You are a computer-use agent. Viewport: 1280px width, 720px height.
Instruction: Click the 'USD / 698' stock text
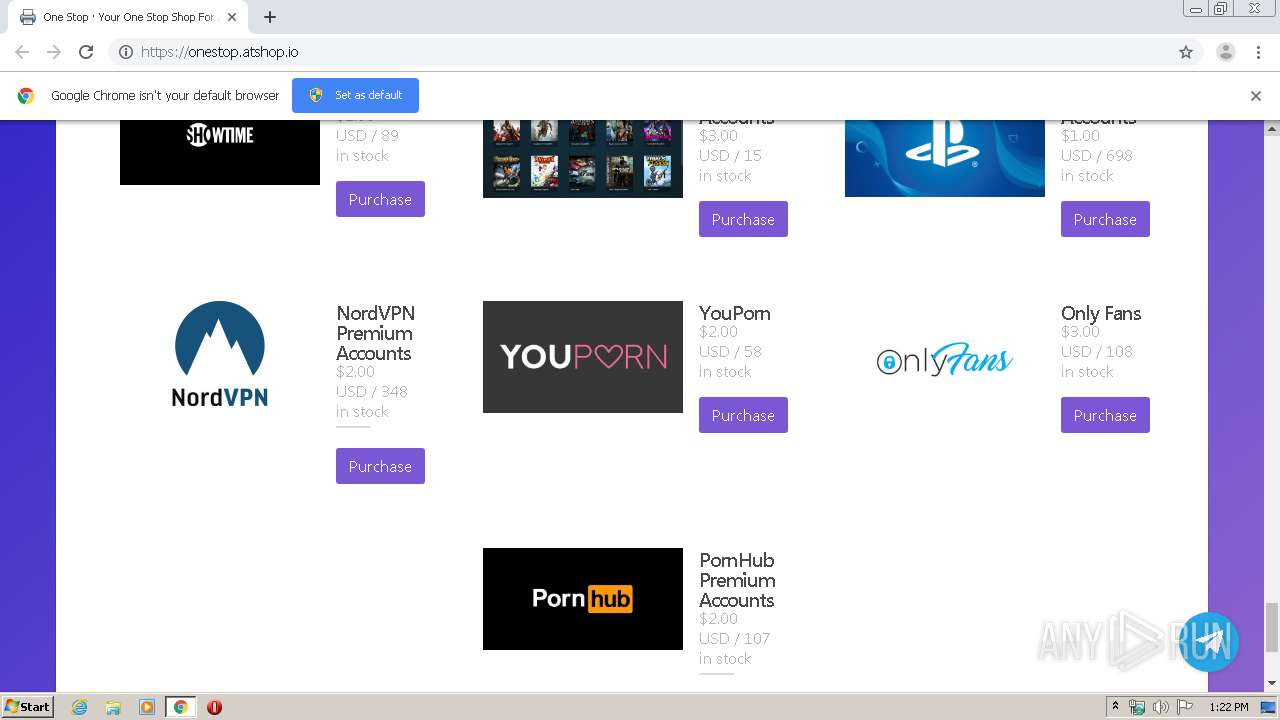1097,155
